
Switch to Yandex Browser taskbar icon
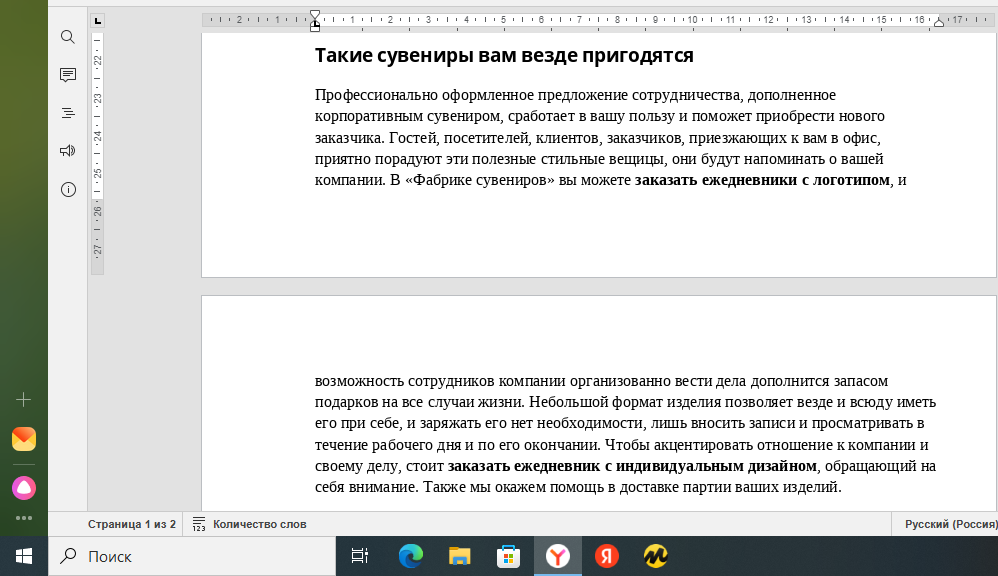[x=558, y=556]
